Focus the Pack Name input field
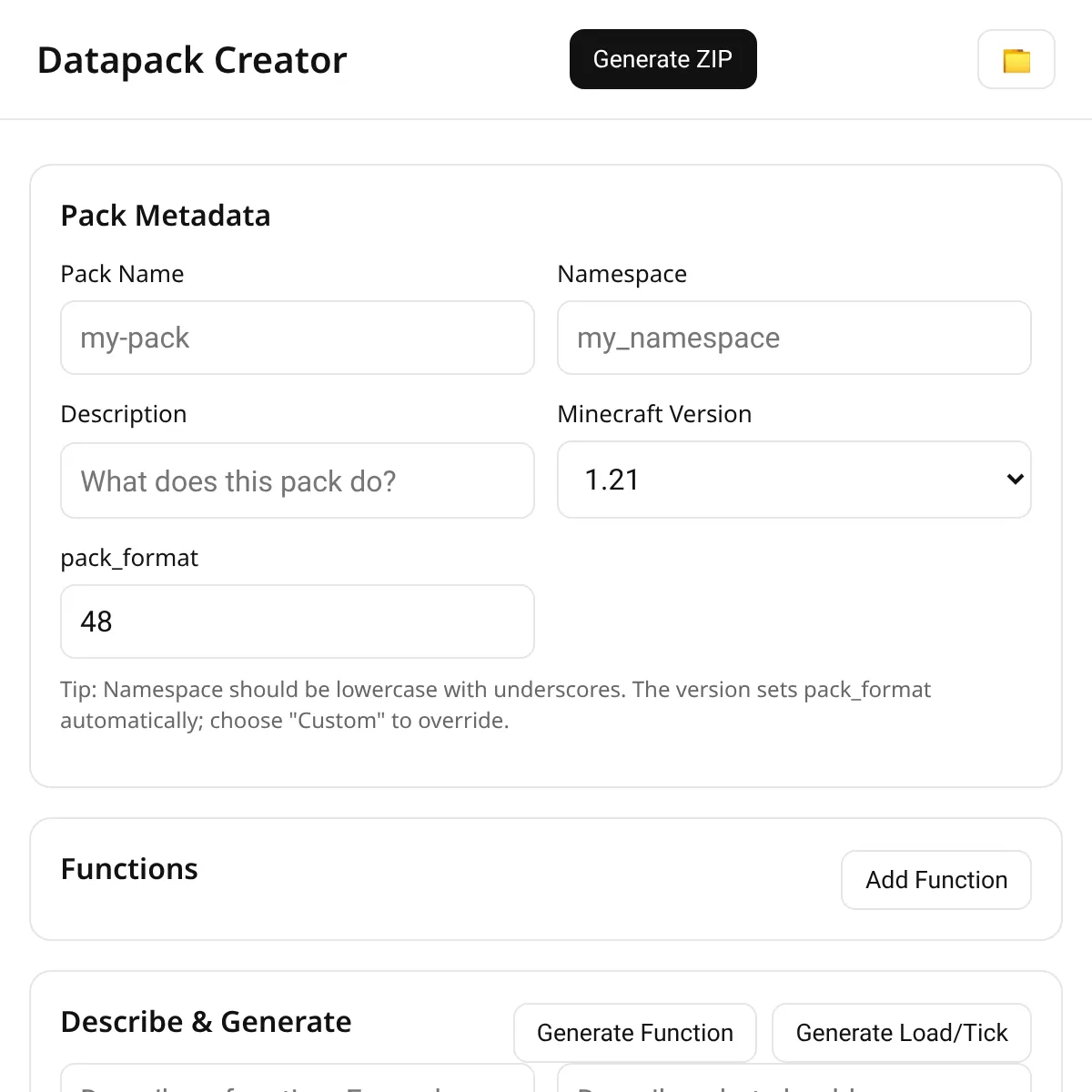This screenshot has width=1092, height=1092. (x=297, y=338)
